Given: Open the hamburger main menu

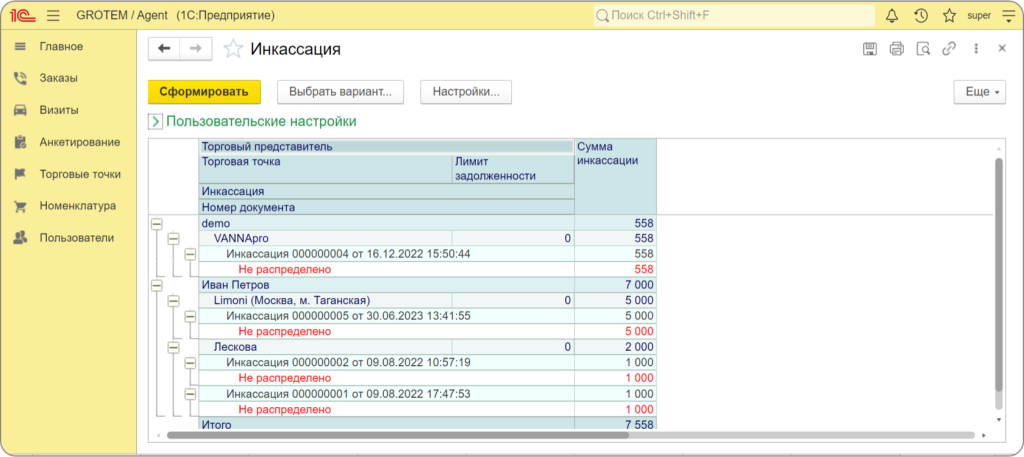Looking at the screenshot, I should pyautogui.click(x=54, y=15).
